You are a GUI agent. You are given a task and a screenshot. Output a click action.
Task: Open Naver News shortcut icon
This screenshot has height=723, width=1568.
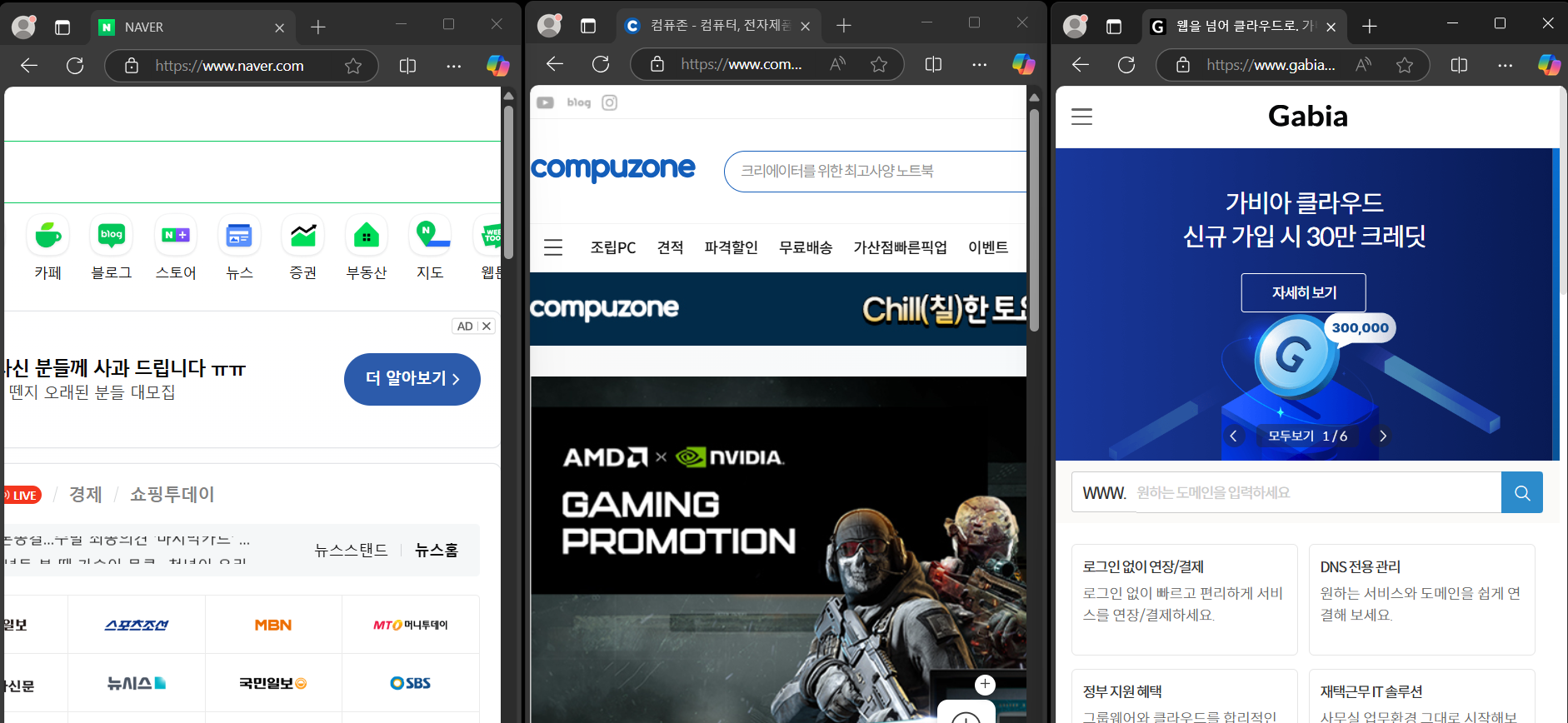tap(239, 236)
